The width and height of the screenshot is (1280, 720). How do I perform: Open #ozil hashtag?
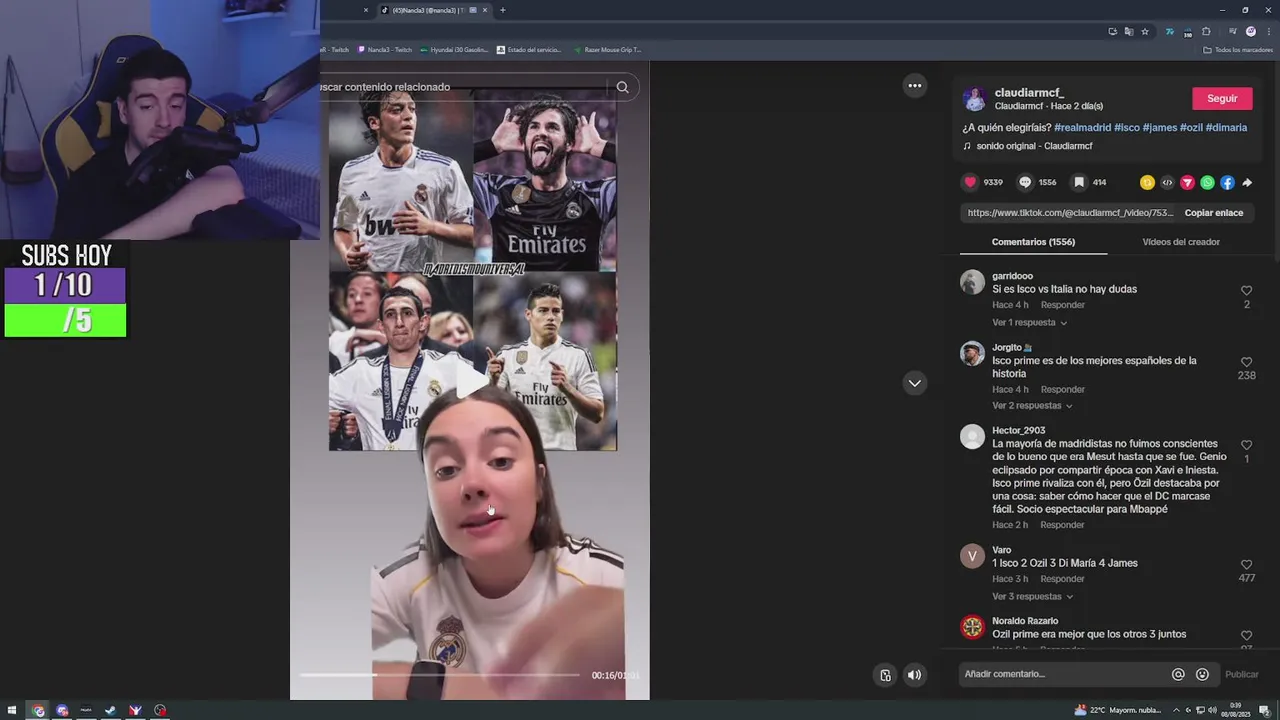click(1191, 128)
